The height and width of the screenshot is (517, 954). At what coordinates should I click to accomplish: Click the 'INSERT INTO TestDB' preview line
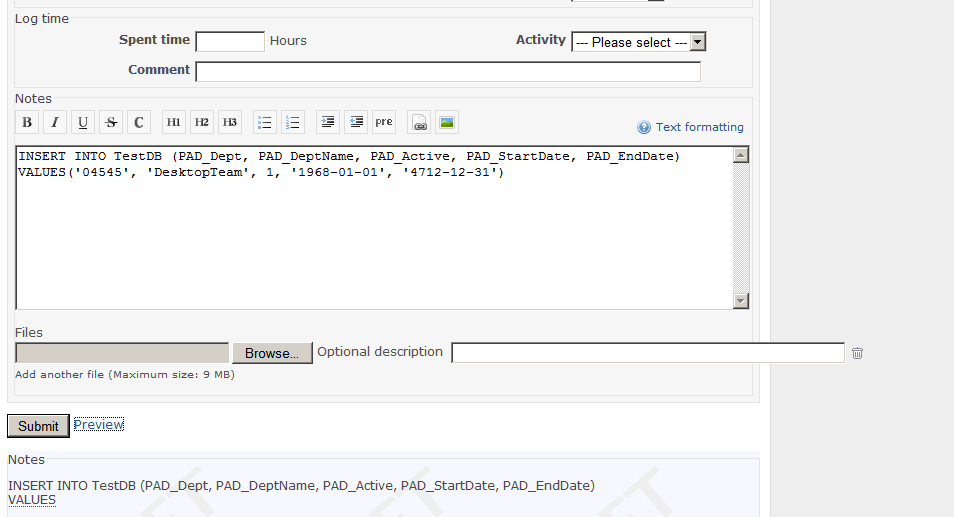pyautogui.click(x=301, y=485)
